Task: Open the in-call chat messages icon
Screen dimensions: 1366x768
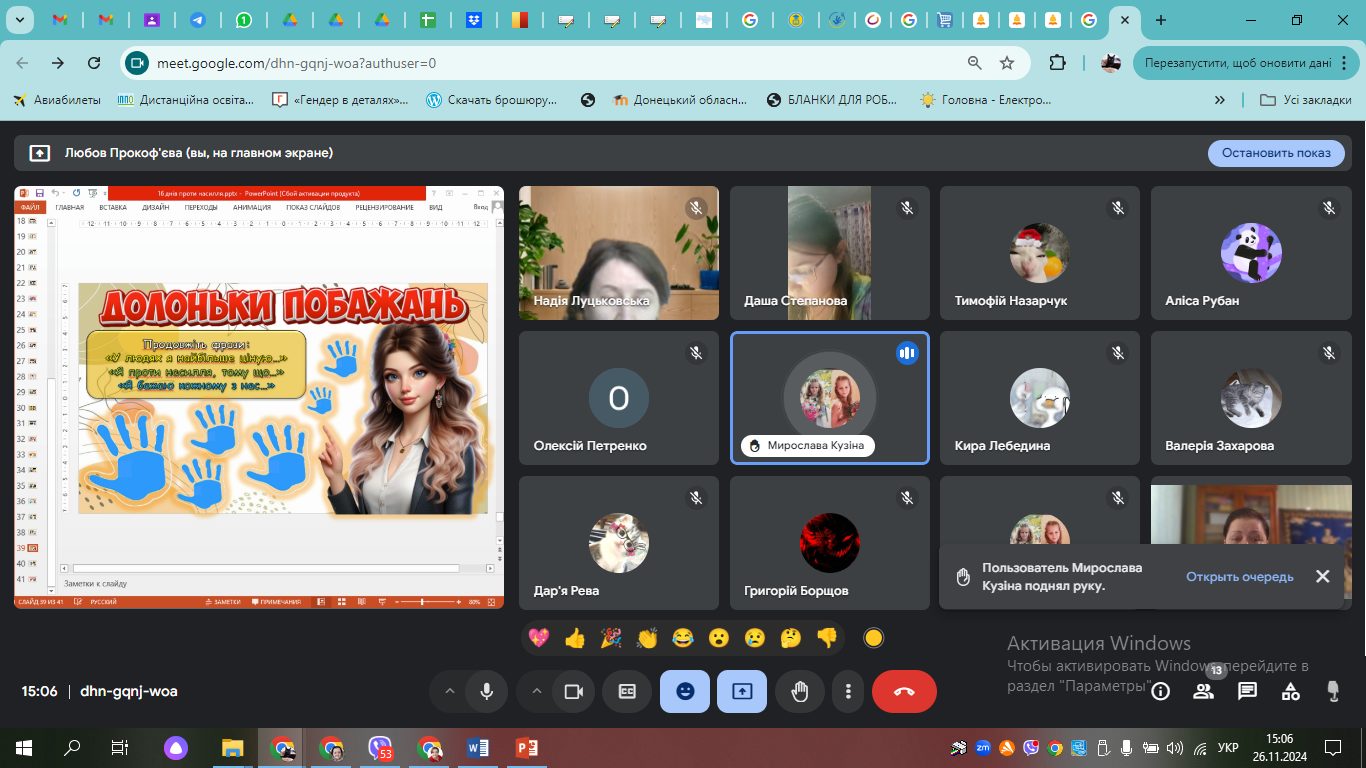Action: click(1247, 691)
